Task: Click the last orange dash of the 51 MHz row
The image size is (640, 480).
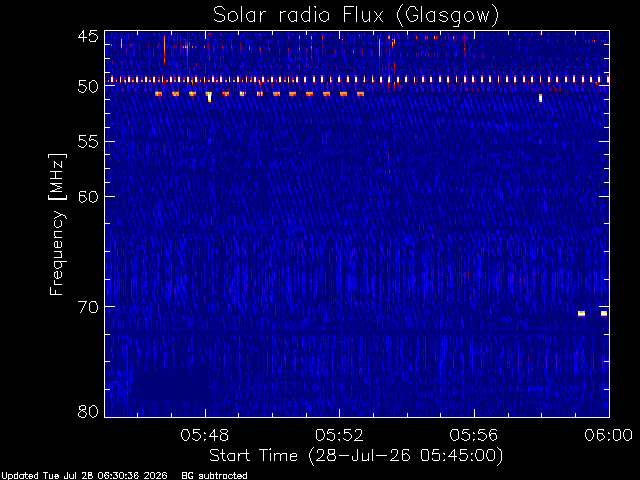Action: pyautogui.click(x=360, y=94)
